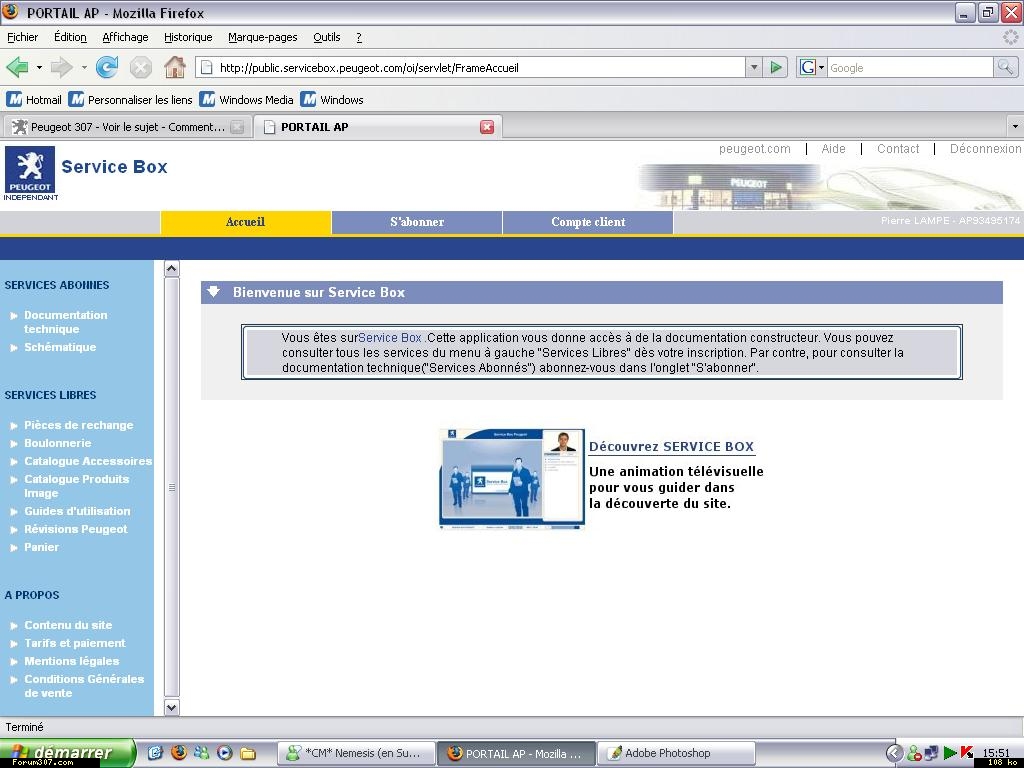
Task: Open the Outils menu
Action: [327, 37]
